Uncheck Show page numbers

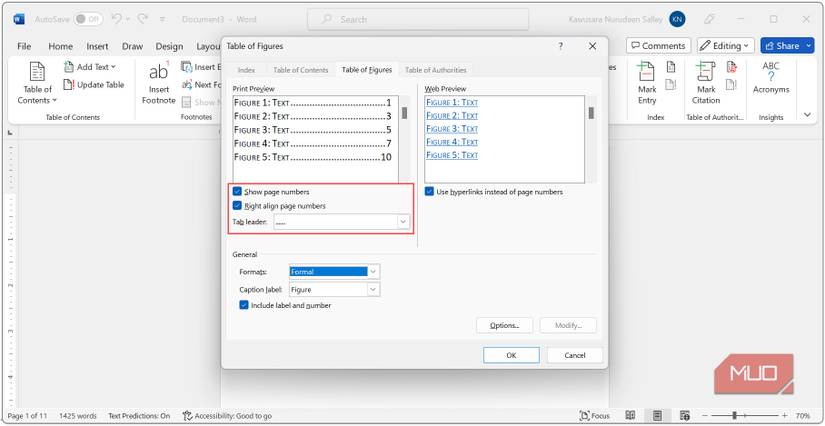pos(237,191)
